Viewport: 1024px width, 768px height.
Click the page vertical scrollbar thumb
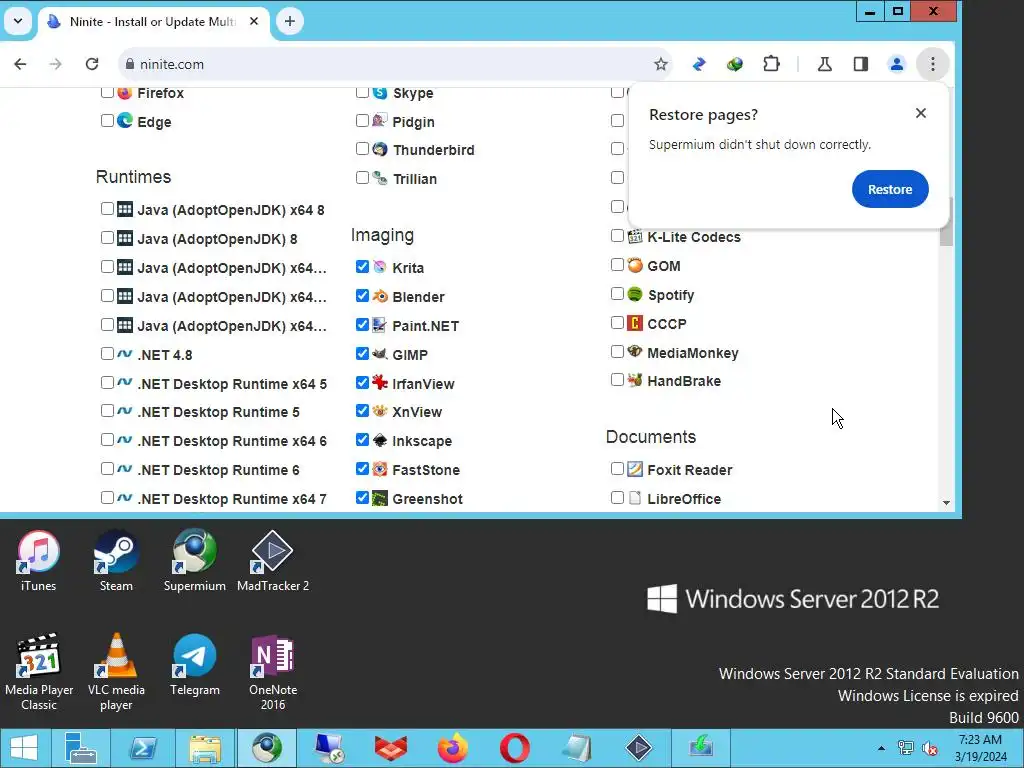[x=946, y=221]
